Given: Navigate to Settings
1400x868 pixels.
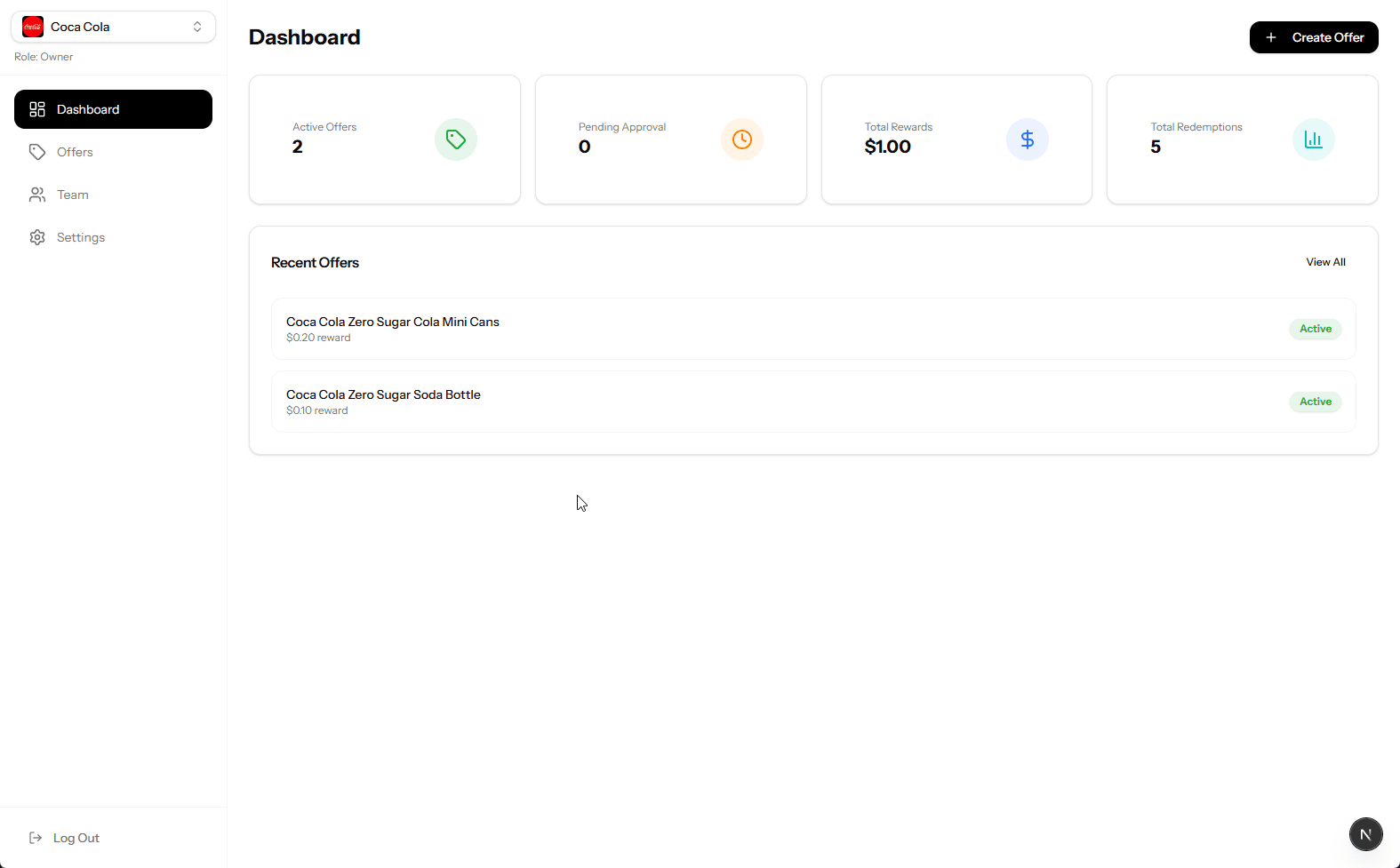Looking at the screenshot, I should [113, 237].
